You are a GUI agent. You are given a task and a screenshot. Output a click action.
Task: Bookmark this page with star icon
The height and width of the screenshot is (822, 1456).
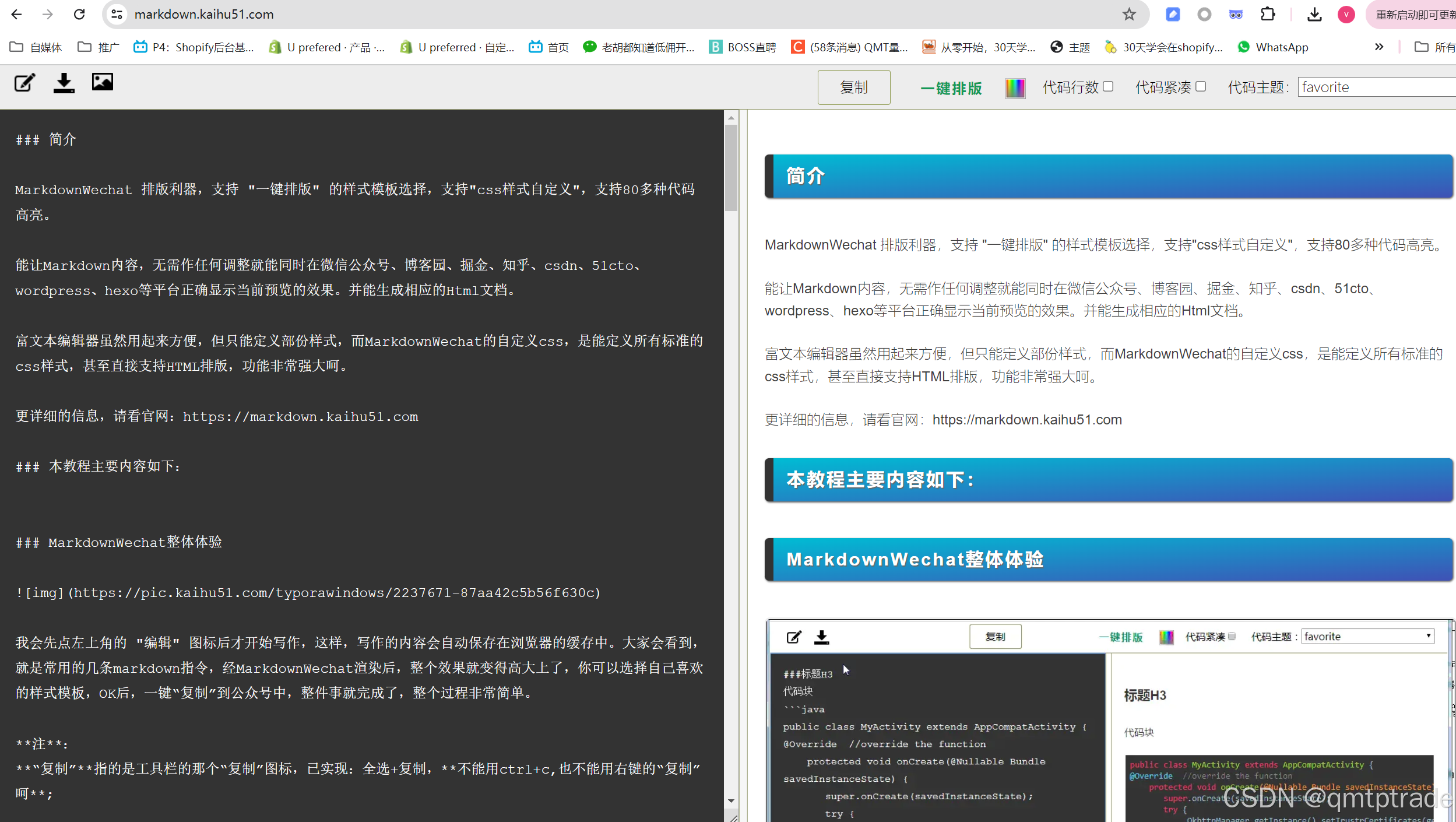1129,14
